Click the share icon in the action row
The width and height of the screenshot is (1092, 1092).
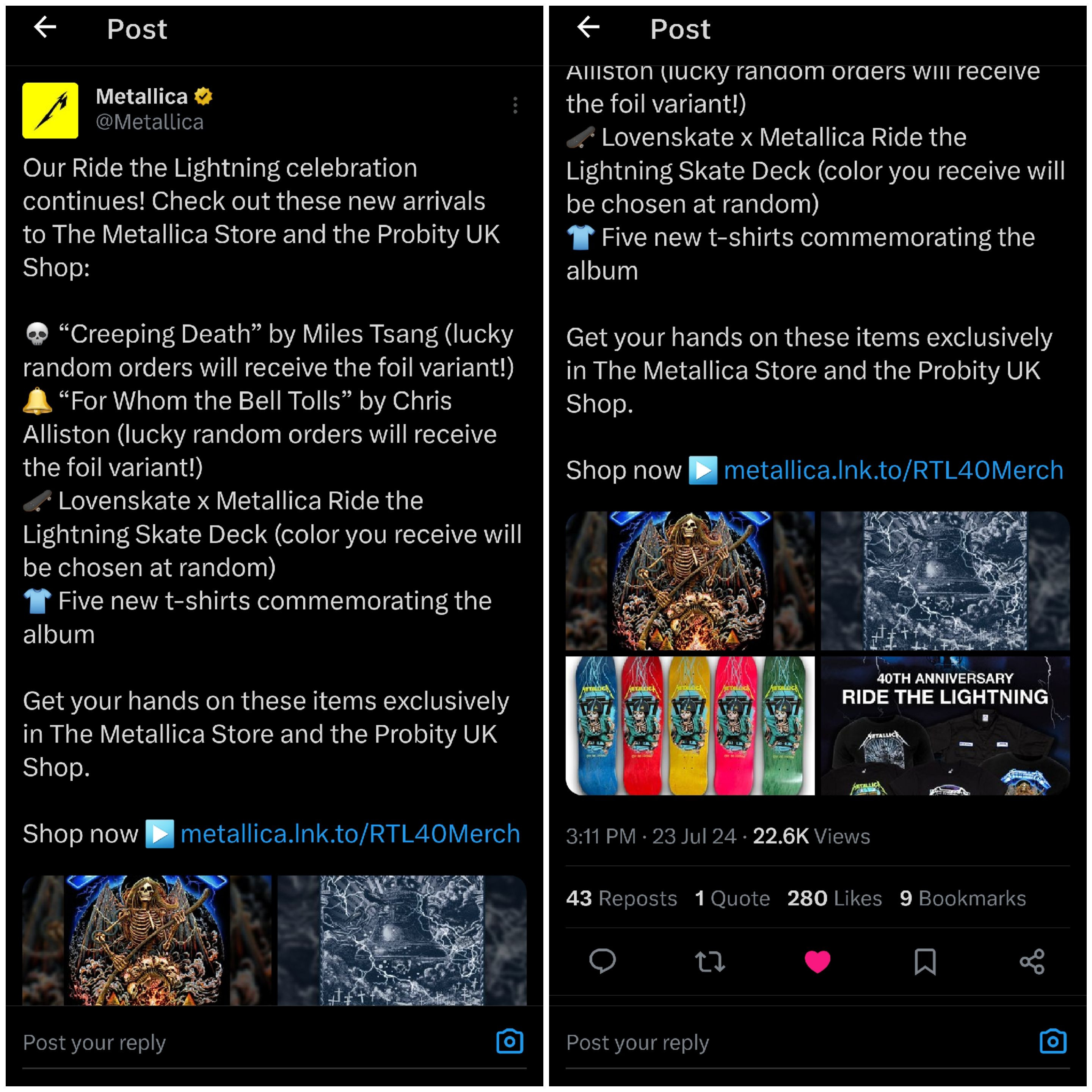tap(1032, 962)
